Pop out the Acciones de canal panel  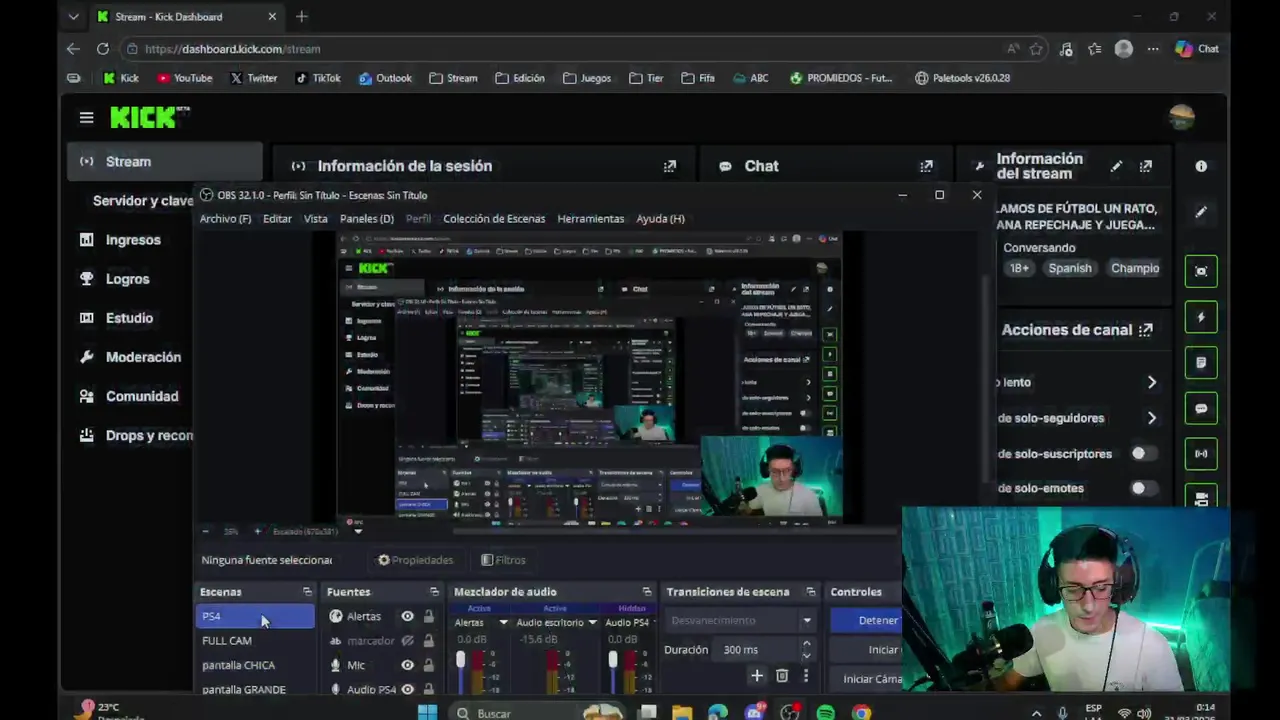pyautogui.click(x=1146, y=330)
